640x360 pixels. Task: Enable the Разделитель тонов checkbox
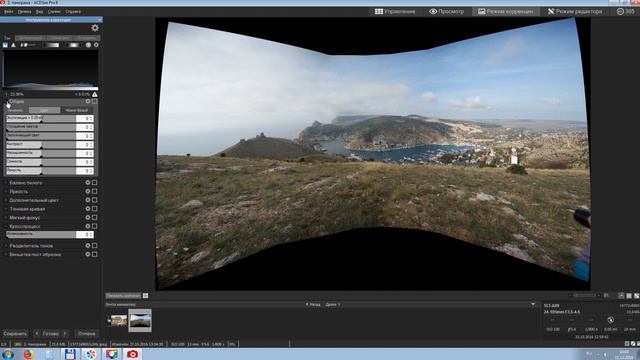95,246
